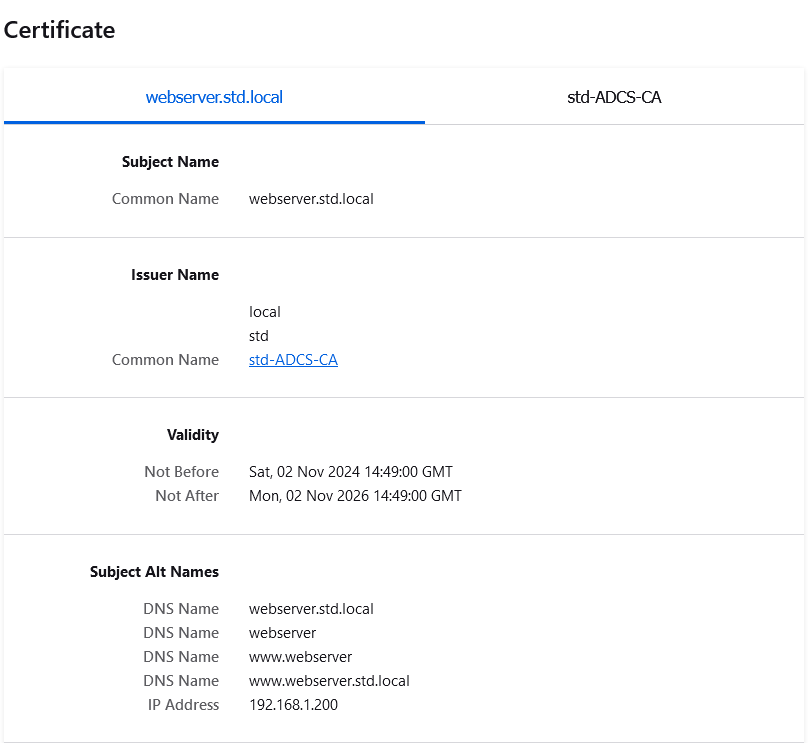Select the Common Name value webserver.std.local
808x743 pixels.
click(311, 198)
